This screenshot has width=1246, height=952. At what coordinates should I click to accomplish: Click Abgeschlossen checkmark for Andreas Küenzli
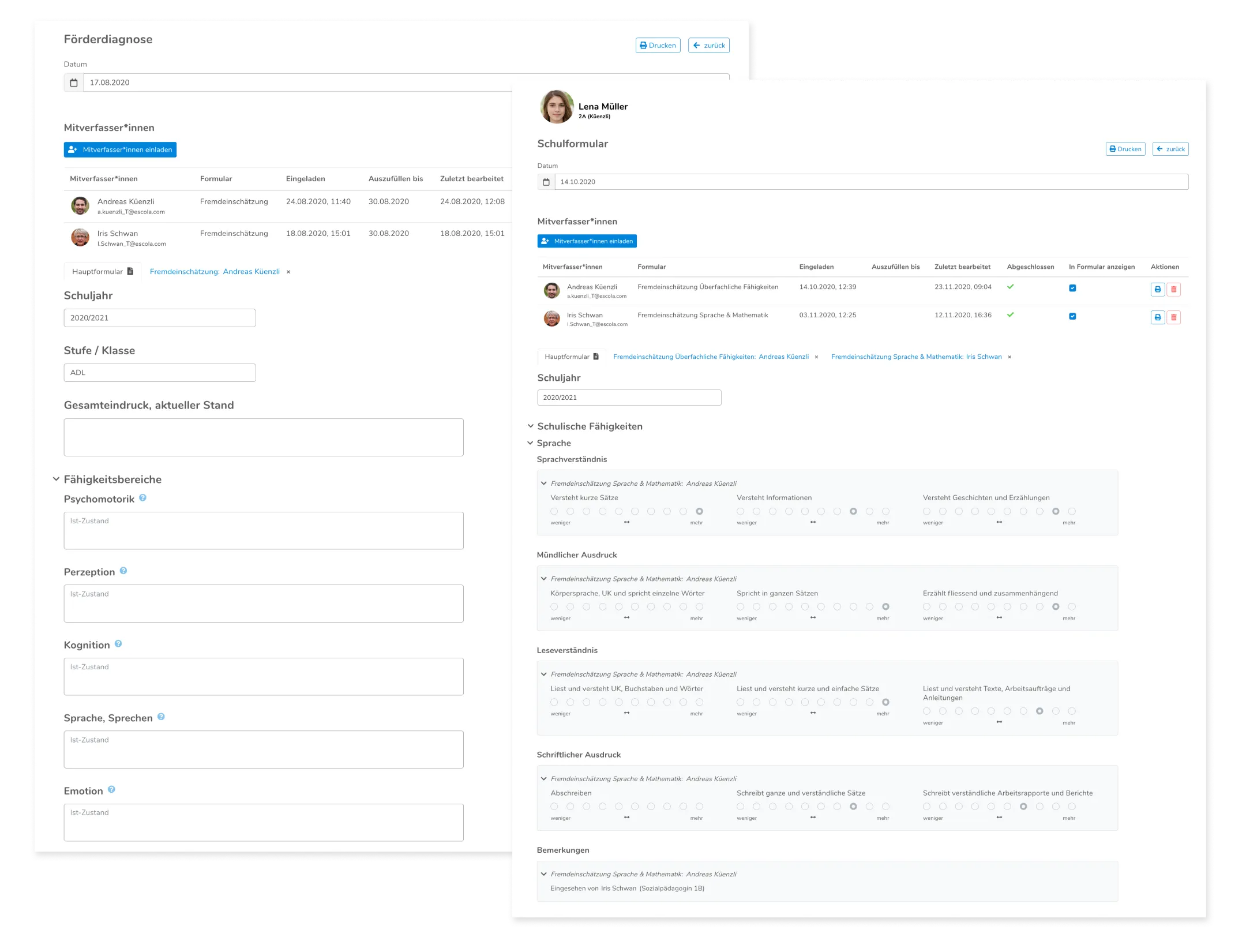click(x=1011, y=287)
